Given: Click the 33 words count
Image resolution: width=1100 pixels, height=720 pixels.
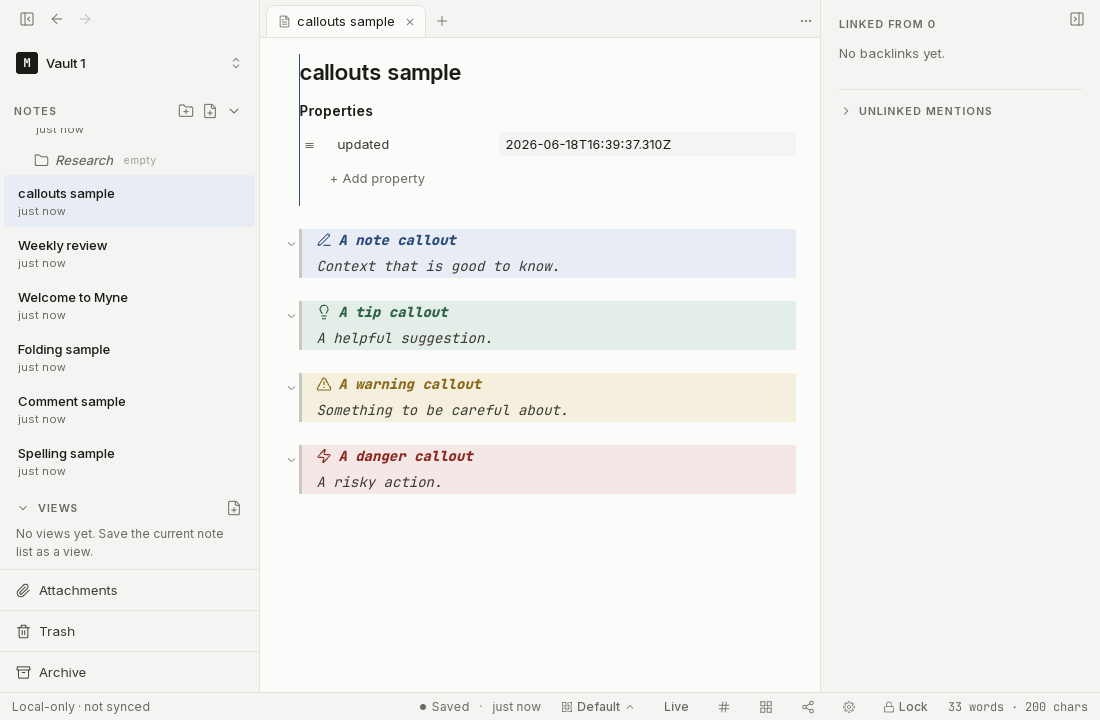Looking at the screenshot, I should click(976, 707).
